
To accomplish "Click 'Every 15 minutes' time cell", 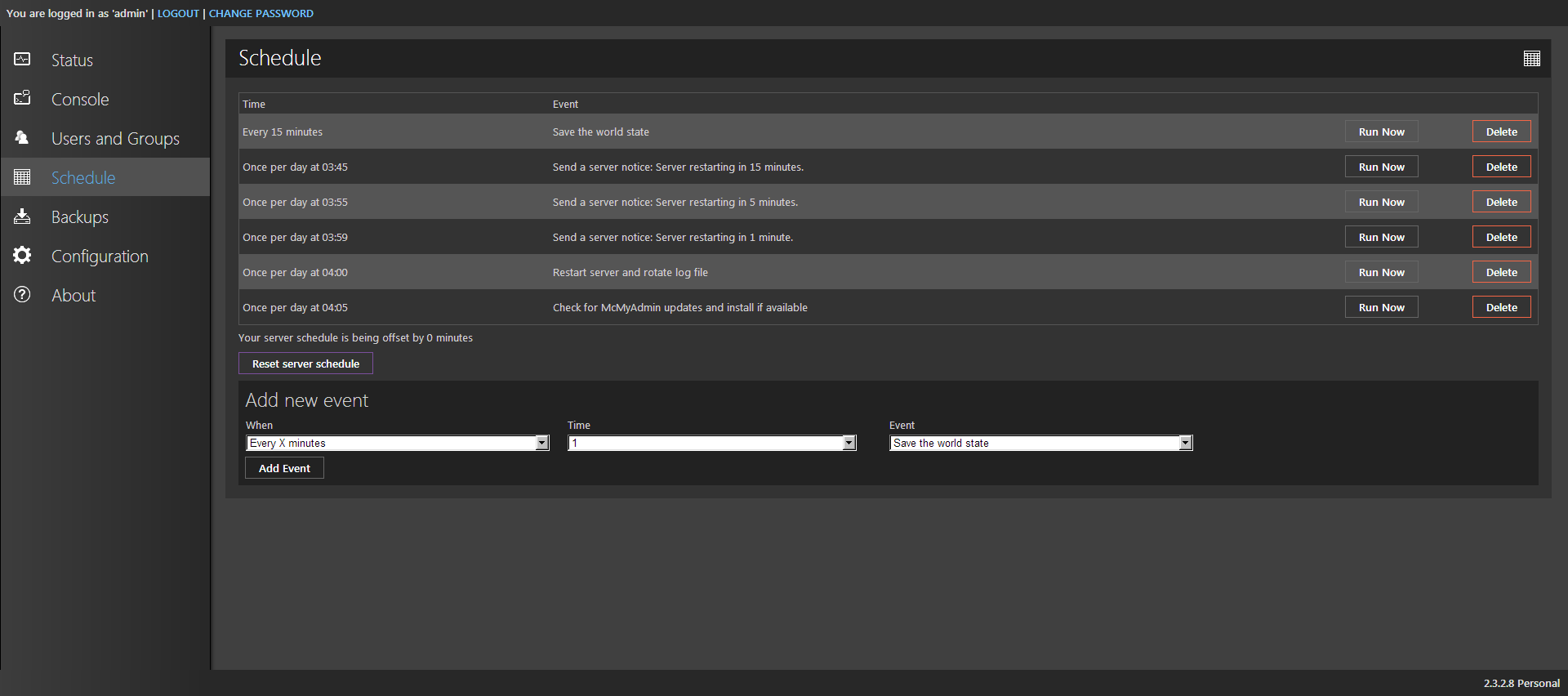I will coord(283,132).
